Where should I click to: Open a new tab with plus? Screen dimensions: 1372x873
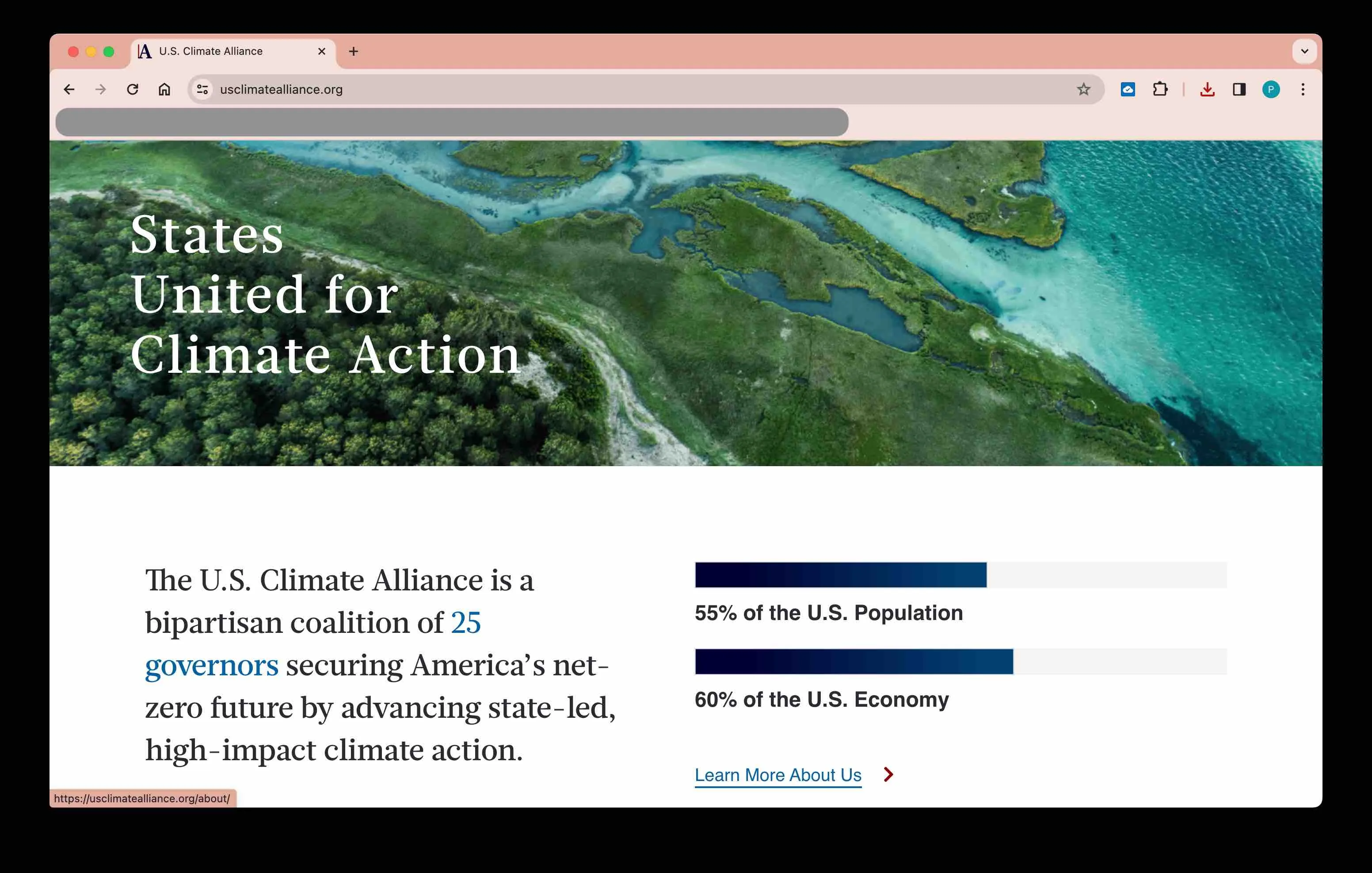point(353,51)
